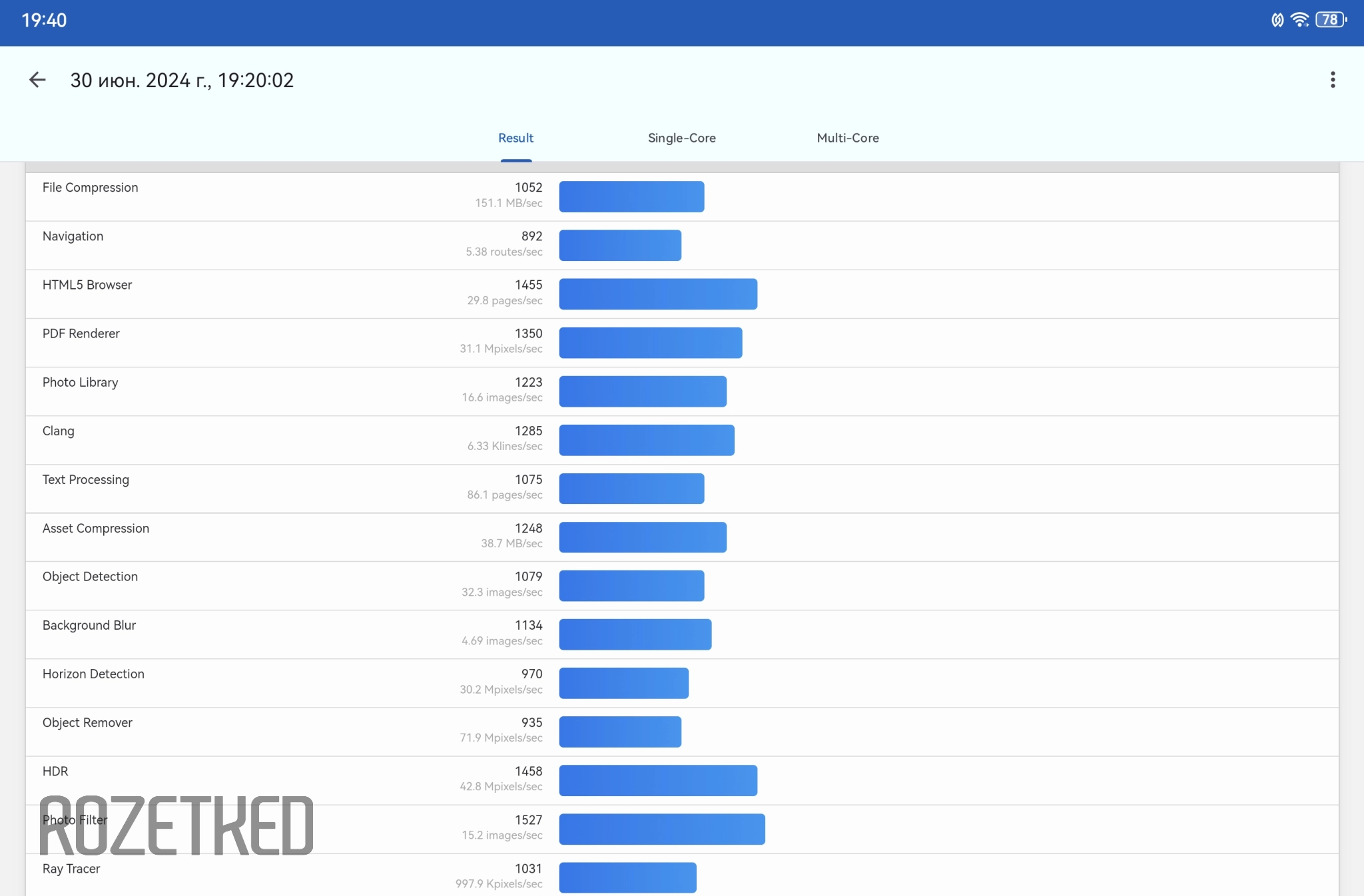Viewport: 1364px width, 896px height.
Task: Tap the Ray Tracer row label
Action: click(x=71, y=869)
